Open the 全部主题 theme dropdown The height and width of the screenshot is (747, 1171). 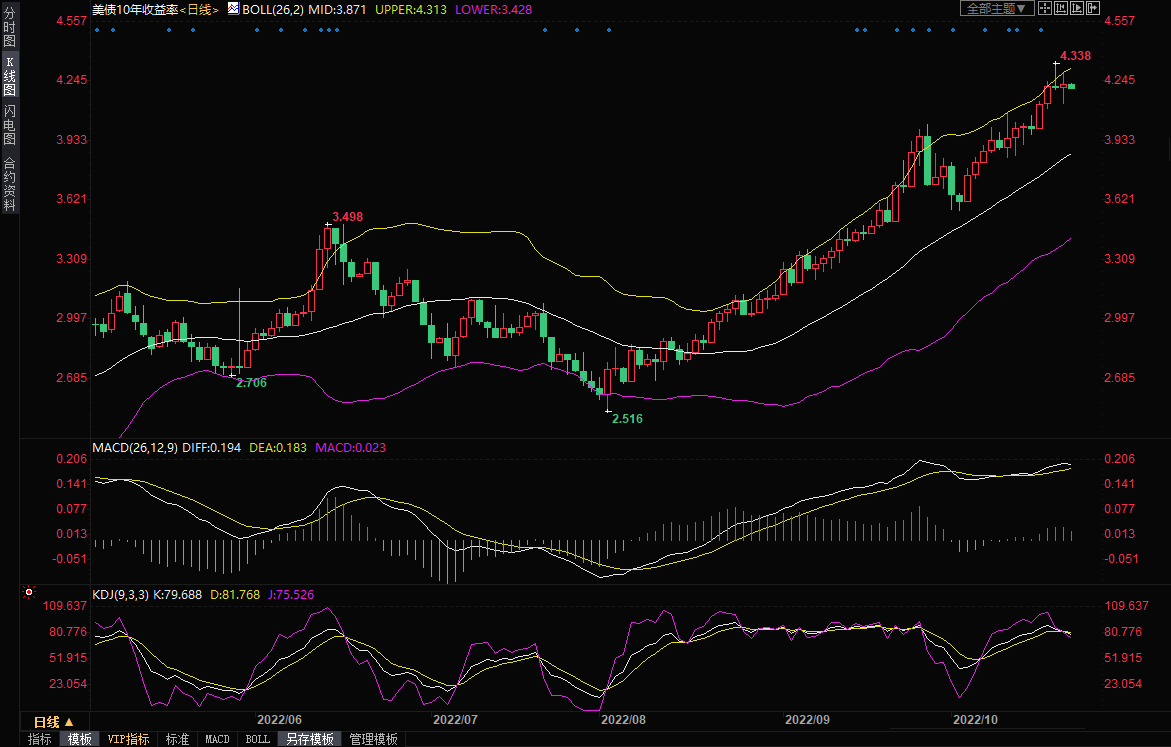996,8
